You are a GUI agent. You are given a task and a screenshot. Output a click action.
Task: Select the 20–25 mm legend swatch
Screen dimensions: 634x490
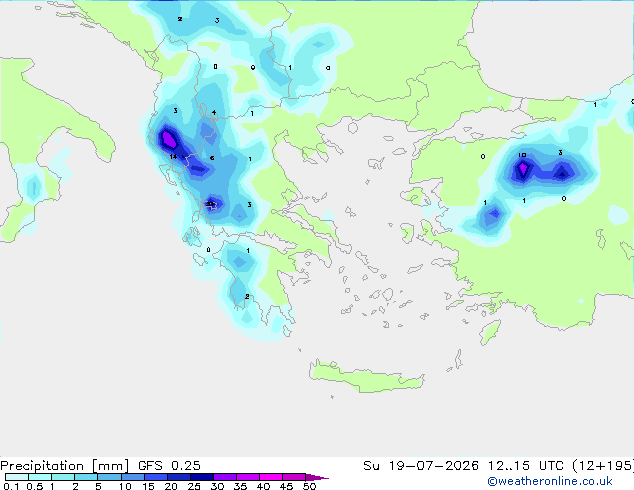(178, 477)
